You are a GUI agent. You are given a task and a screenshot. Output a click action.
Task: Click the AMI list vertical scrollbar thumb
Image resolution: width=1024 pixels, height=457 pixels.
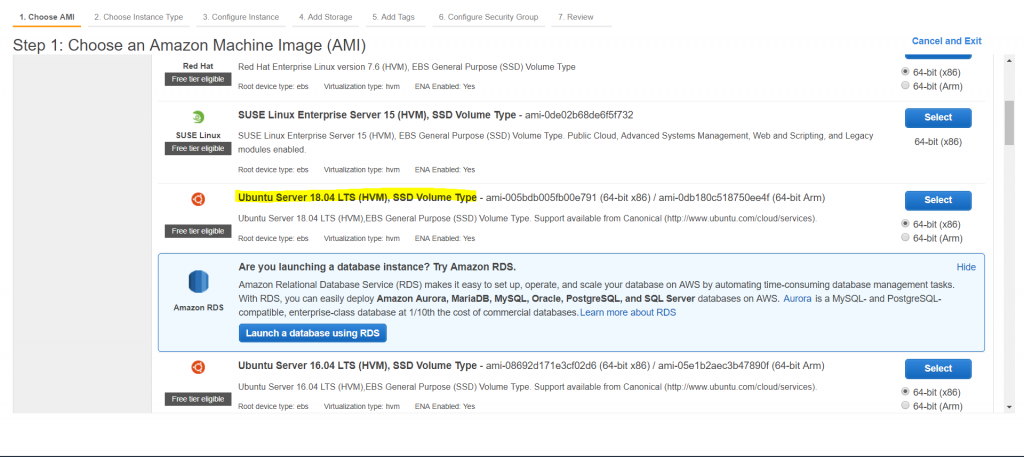tap(1009, 122)
